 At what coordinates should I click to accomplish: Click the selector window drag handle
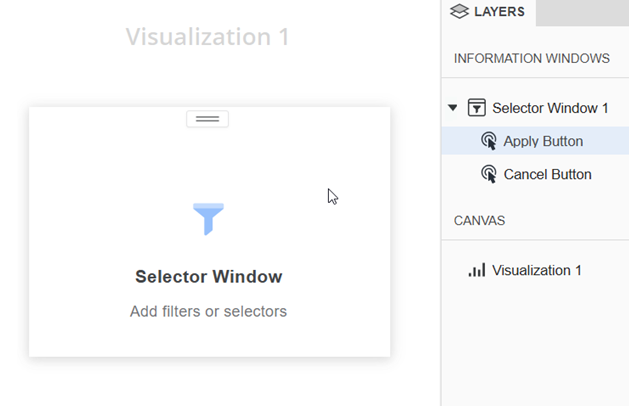[207, 119]
